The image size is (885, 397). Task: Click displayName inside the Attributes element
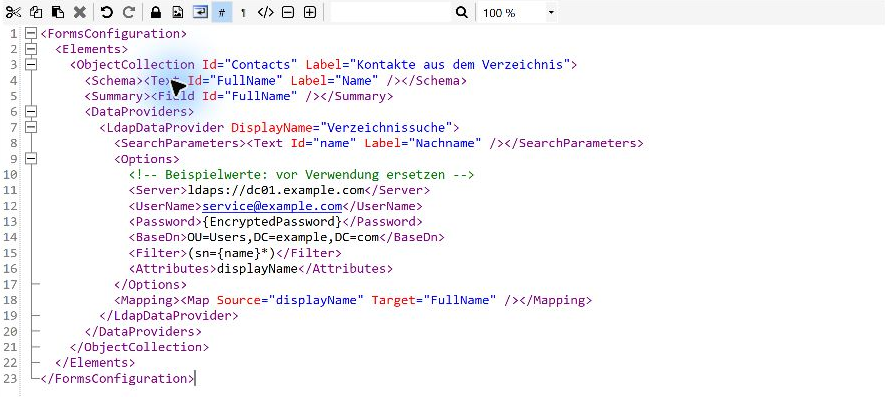point(257,269)
